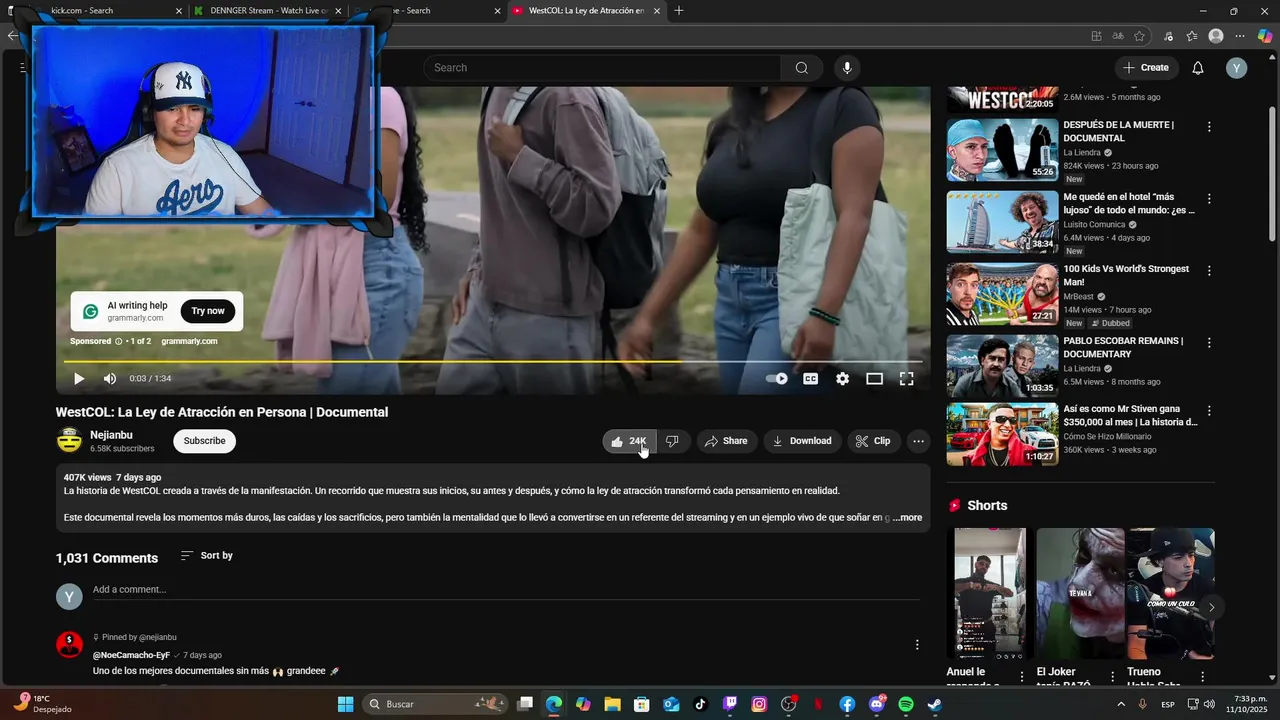Image resolution: width=1280 pixels, height=720 pixels.
Task: Open Spotify from the taskbar
Action: (906, 704)
